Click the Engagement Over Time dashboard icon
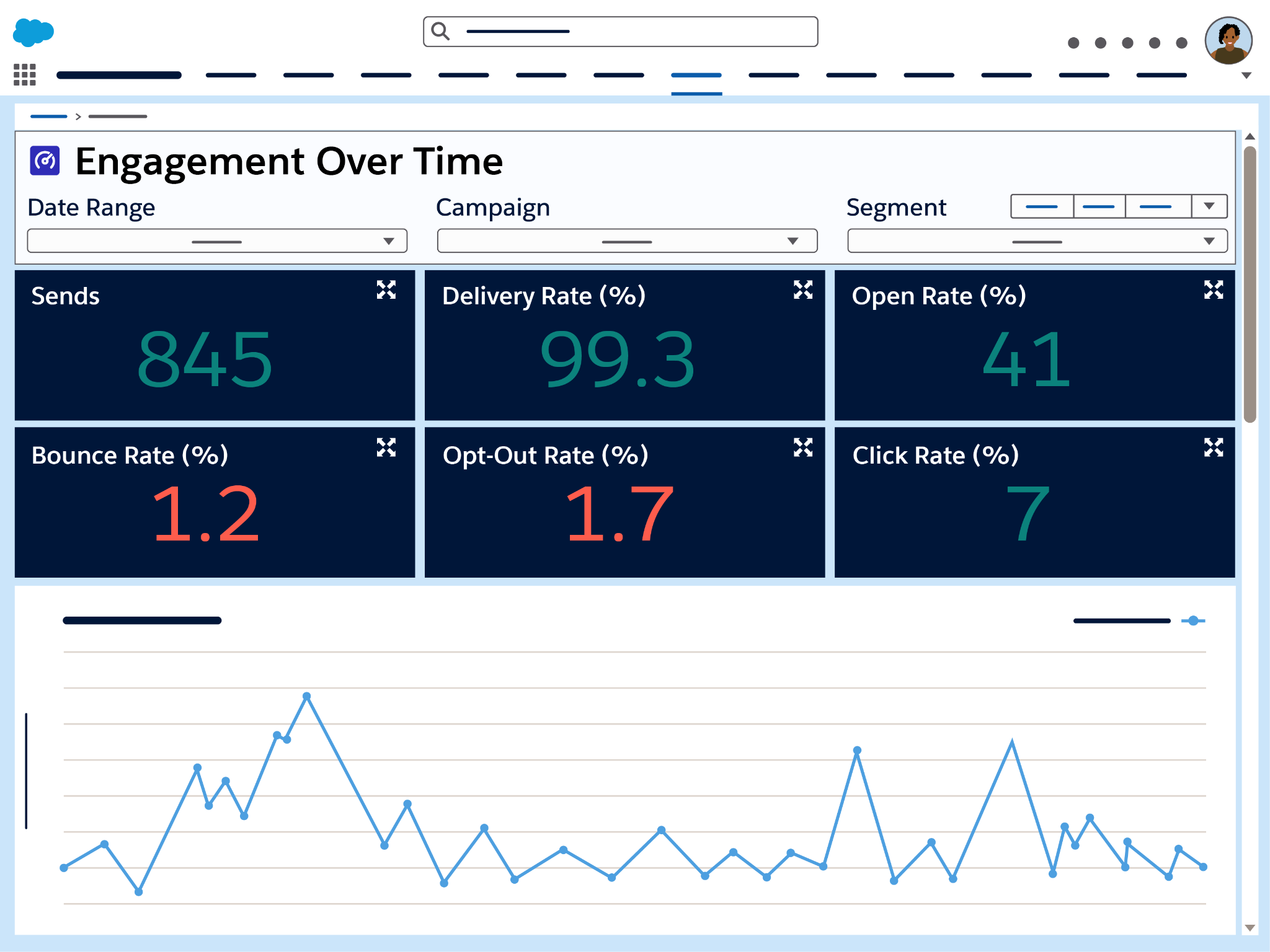 [x=45, y=161]
